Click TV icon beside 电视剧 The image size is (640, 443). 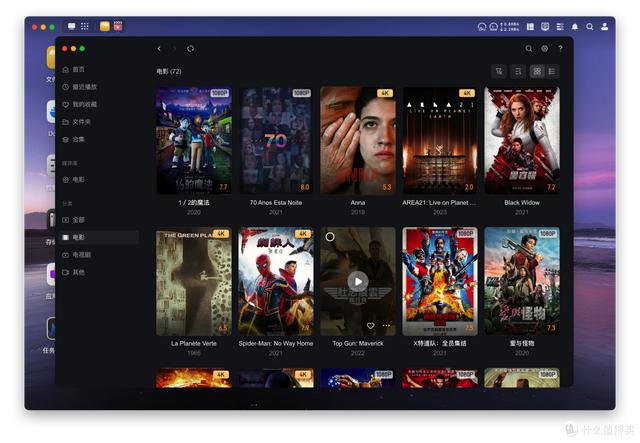(65, 255)
